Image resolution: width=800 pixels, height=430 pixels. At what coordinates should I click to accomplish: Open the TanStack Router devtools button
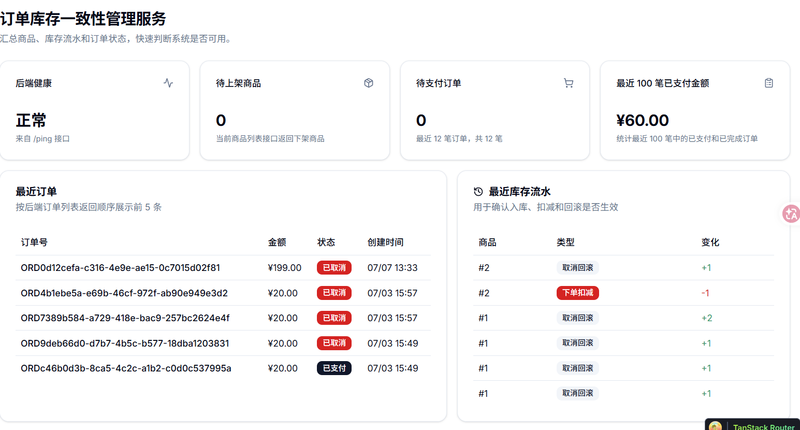click(x=753, y=425)
